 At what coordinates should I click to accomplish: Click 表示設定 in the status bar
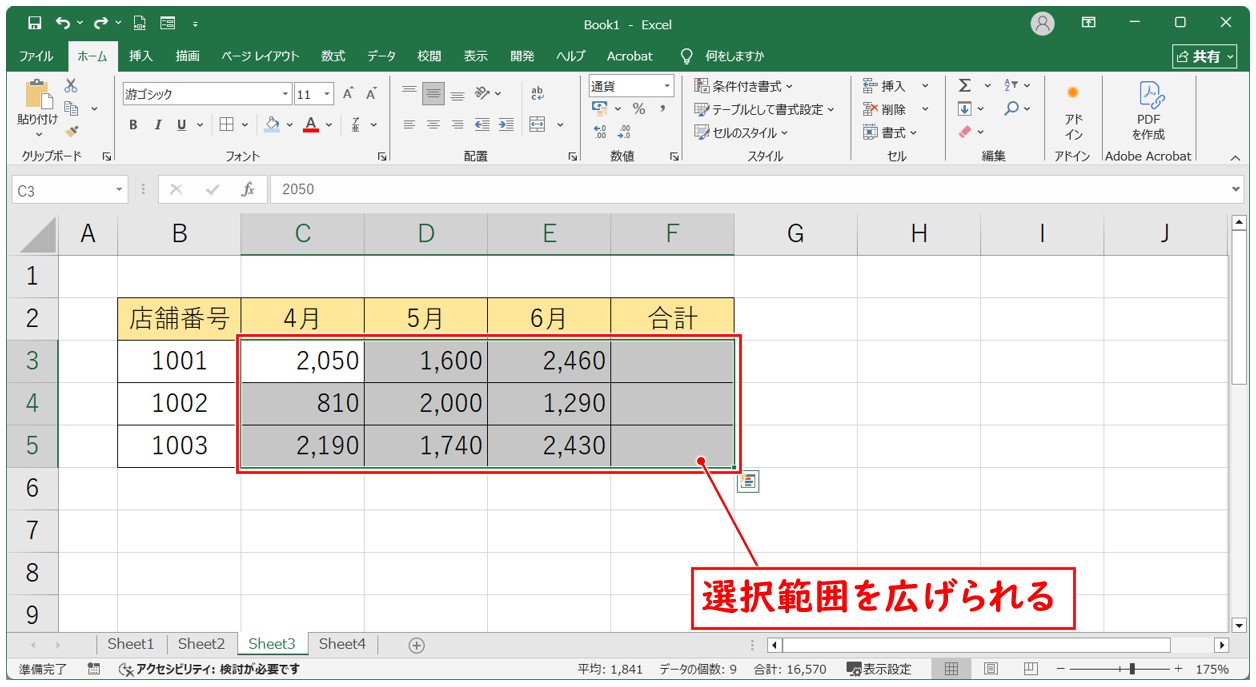click(879, 669)
